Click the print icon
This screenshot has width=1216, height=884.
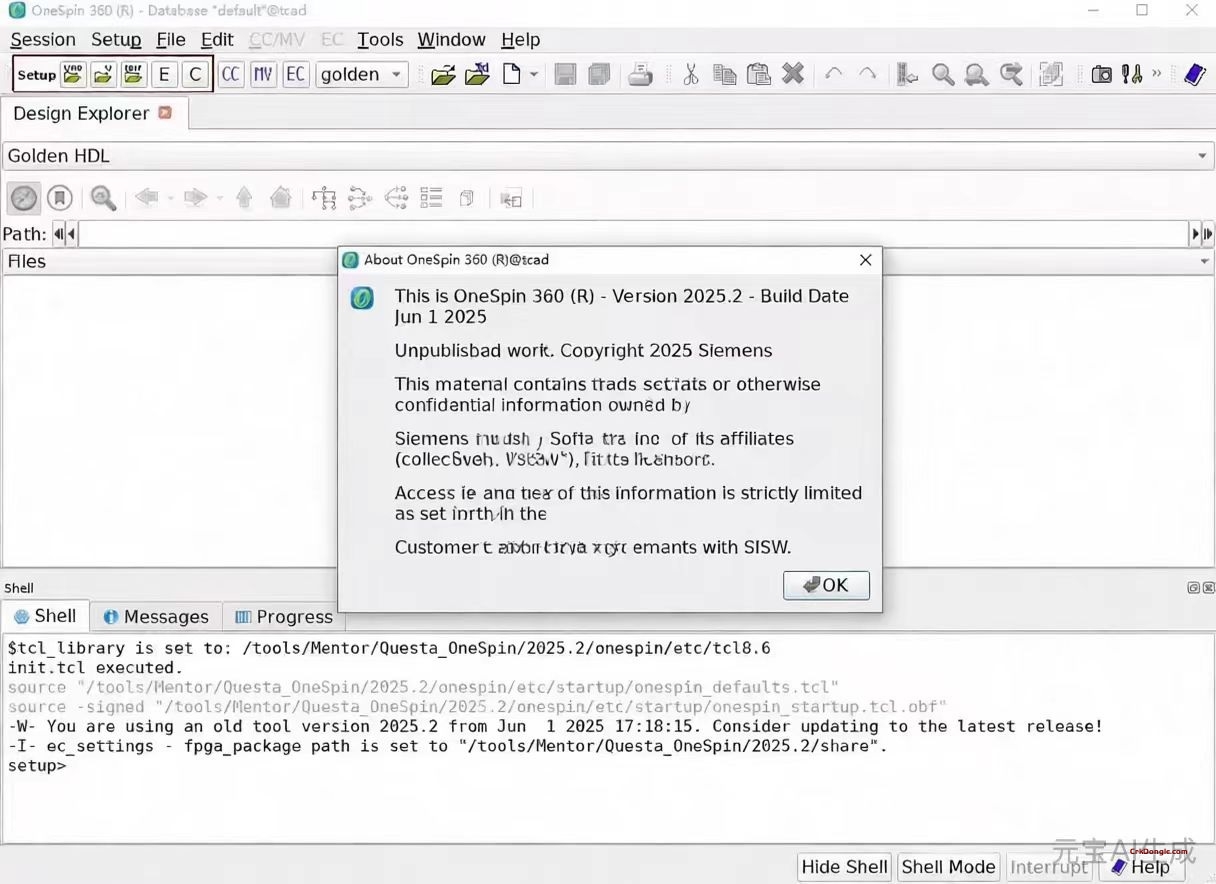coord(640,74)
